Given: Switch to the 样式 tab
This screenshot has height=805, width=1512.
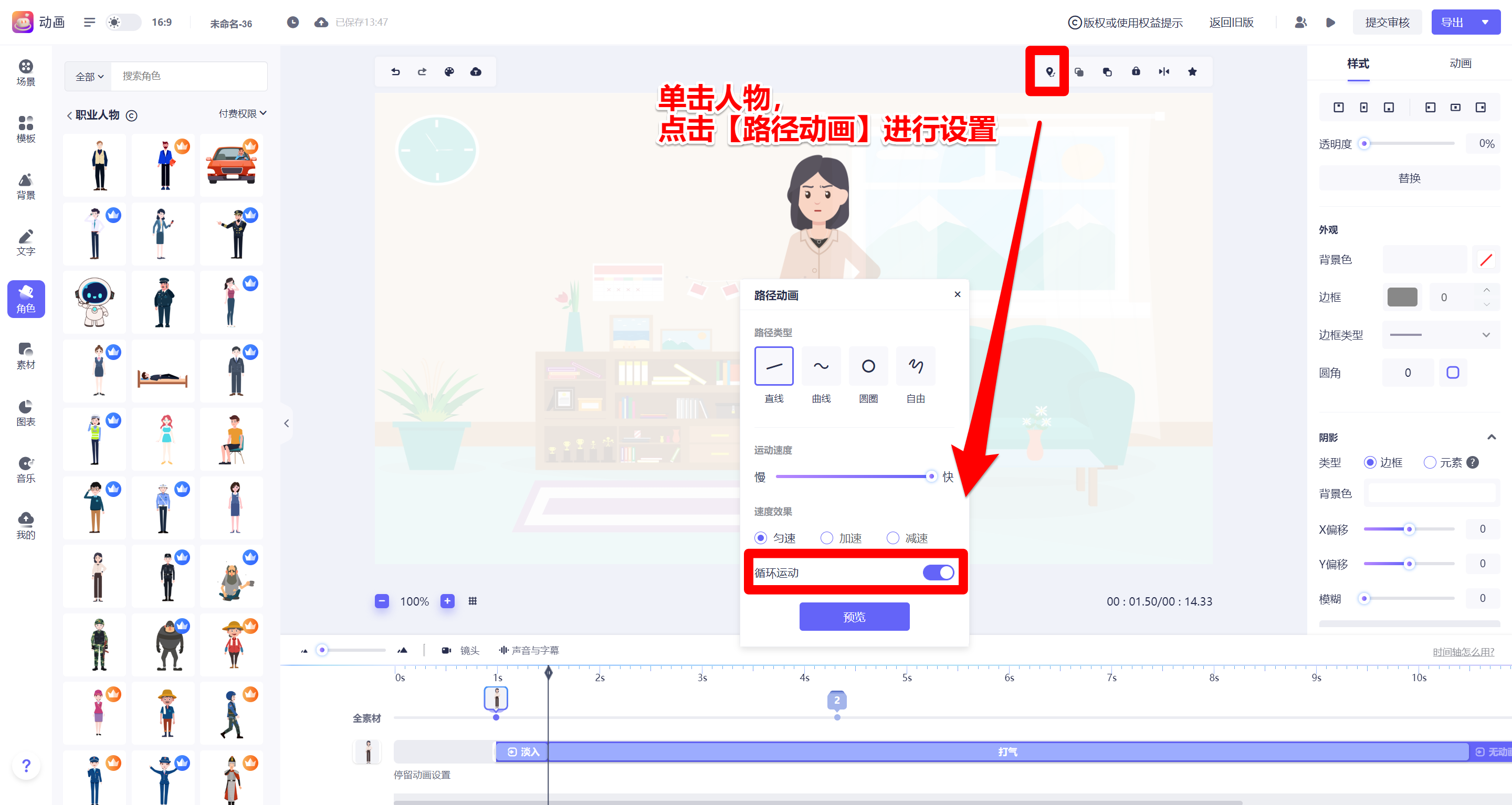Looking at the screenshot, I should point(1358,63).
